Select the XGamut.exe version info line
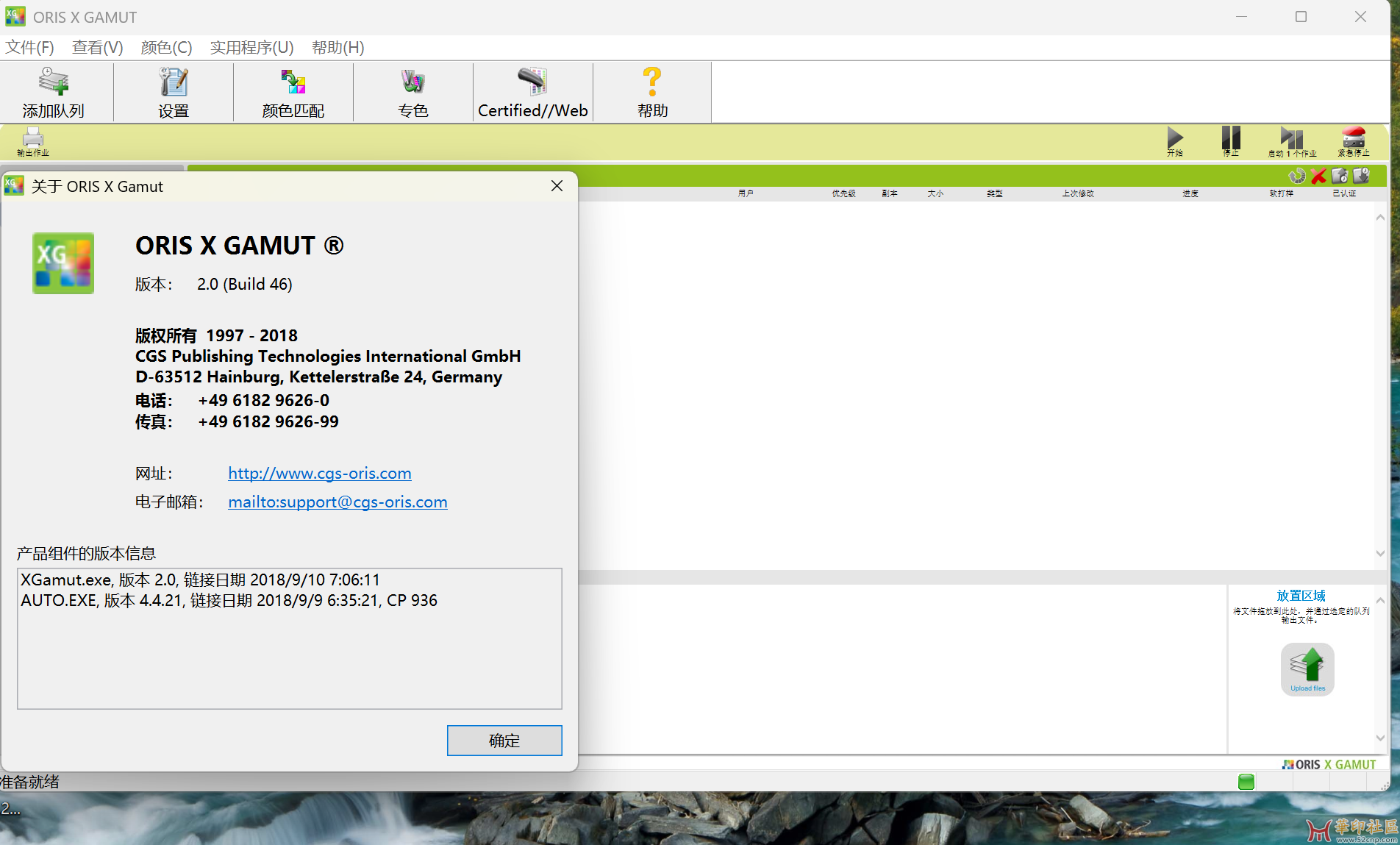Viewport: 1400px width, 845px height. coord(200,580)
